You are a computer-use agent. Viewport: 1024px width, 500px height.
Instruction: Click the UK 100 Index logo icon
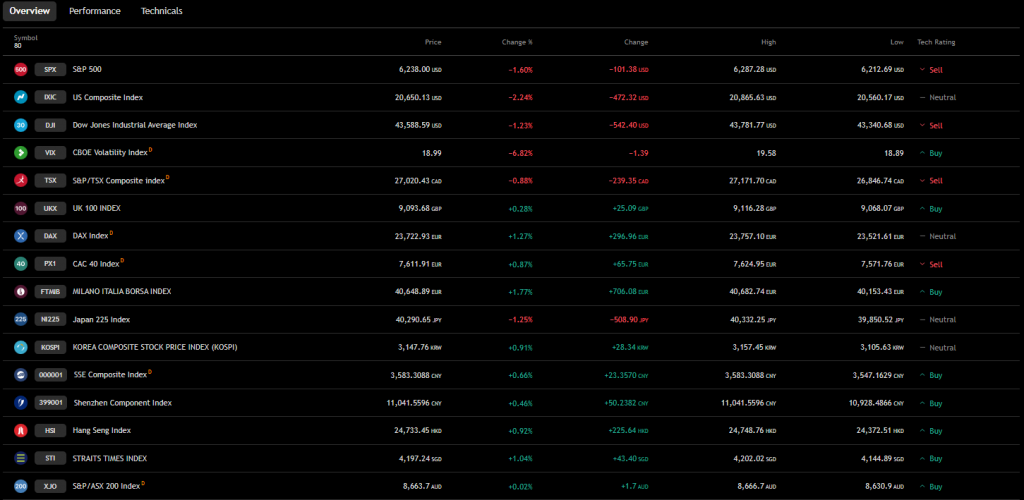coord(20,208)
